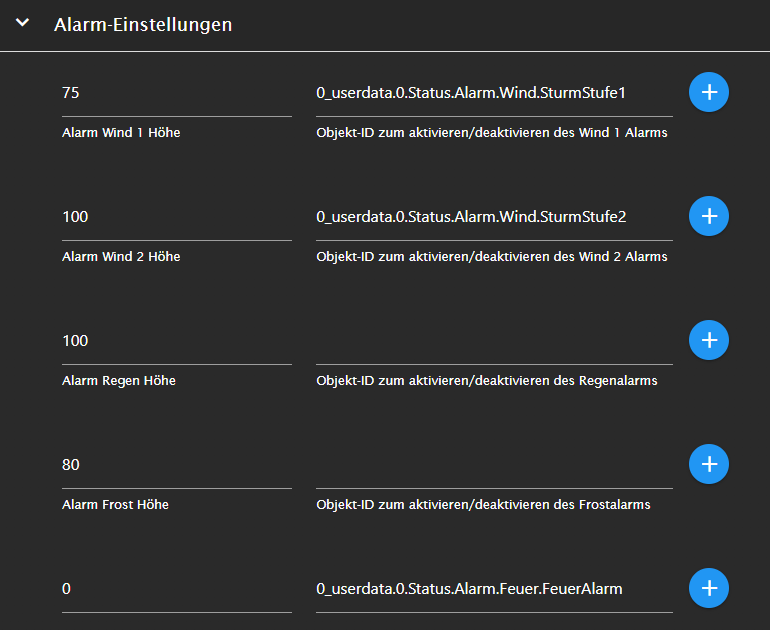This screenshot has width=770, height=630.
Task: Click the Wind.SturmStufe1 object ID field
Action: (x=494, y=93)
